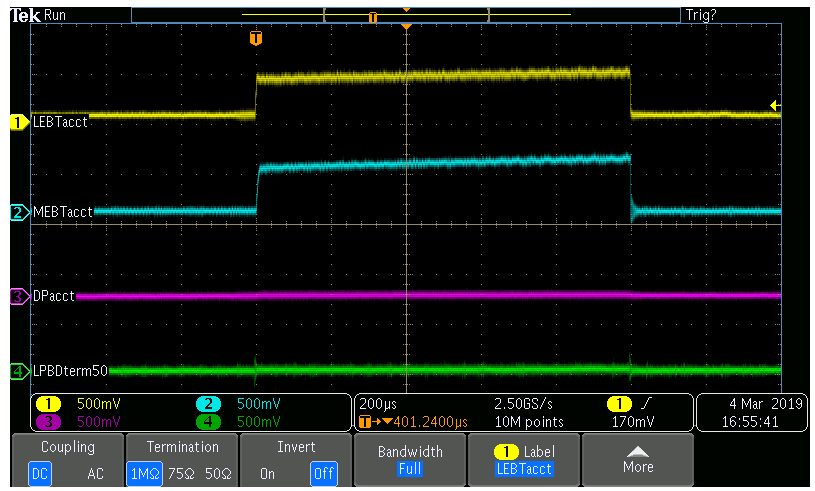Click channel 1 500mV scale readout
815x491 pixels.
point(98,404)
